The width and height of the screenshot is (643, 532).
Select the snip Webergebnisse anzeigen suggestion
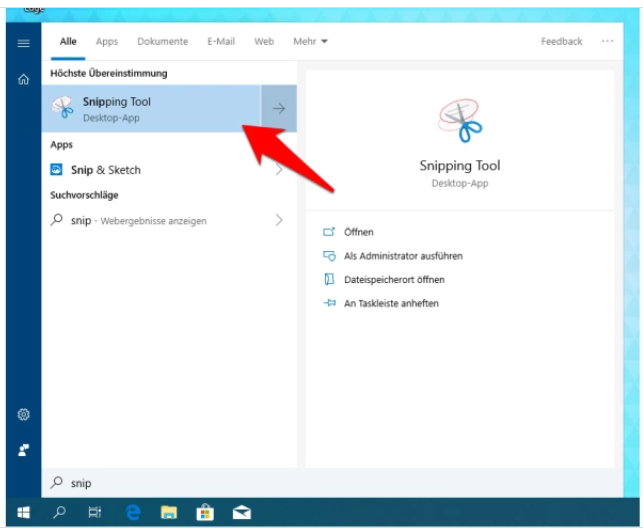pos(169,220)
